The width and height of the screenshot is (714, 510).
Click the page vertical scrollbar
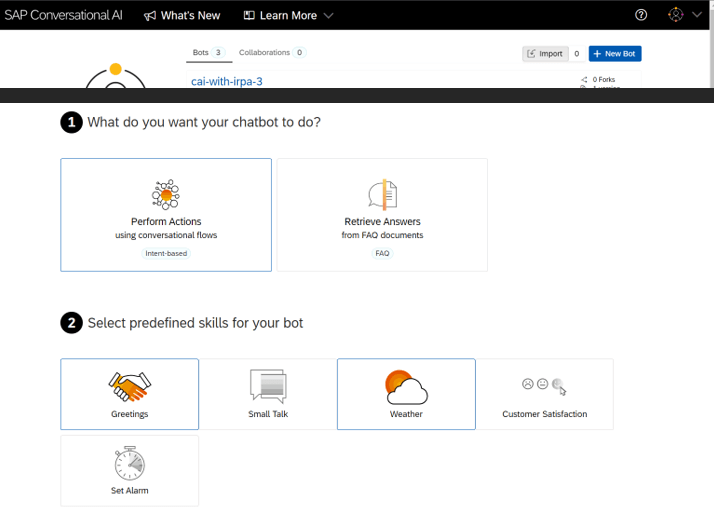[711, 44]
